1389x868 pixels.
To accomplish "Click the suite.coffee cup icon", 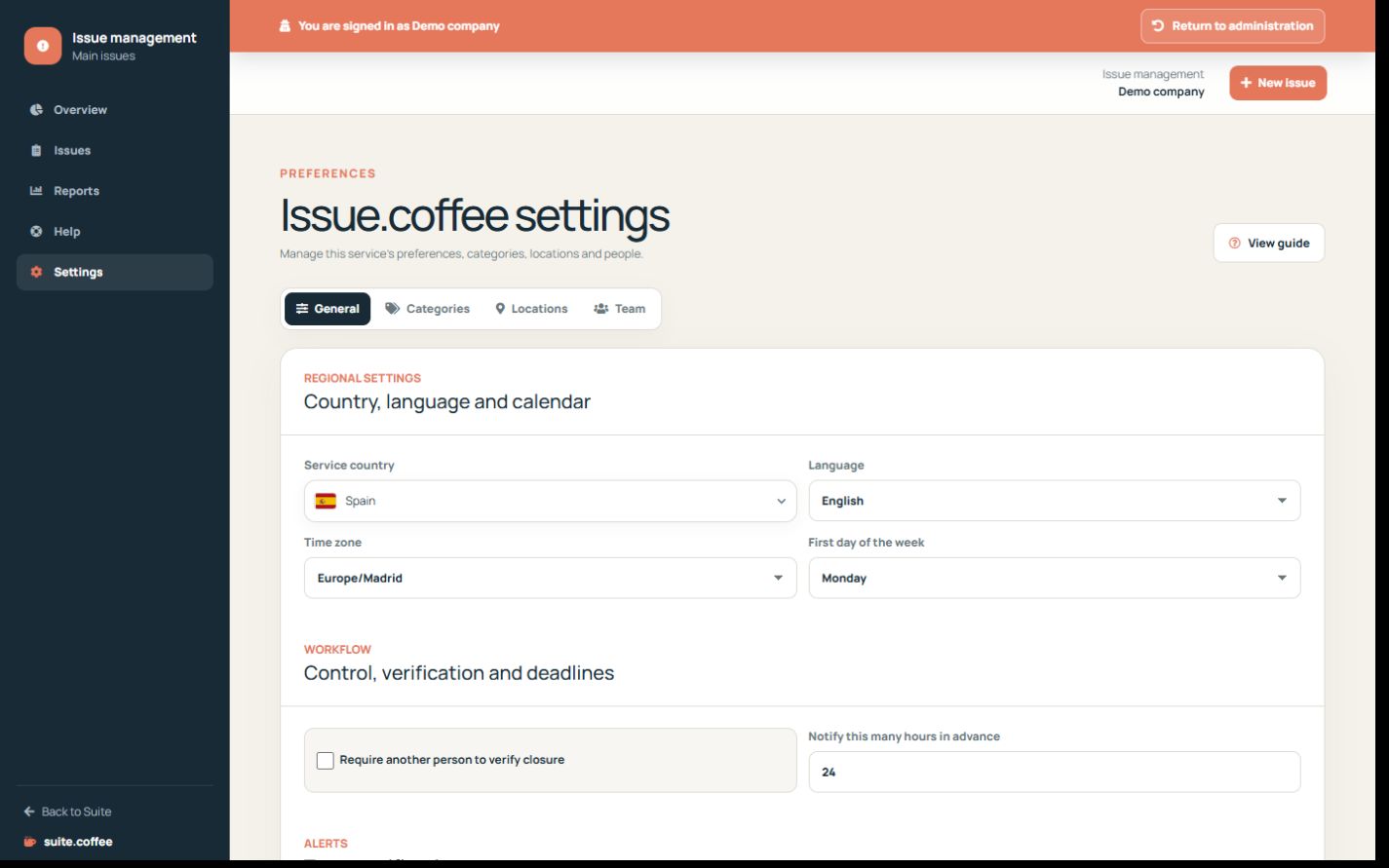I will [x=30, y=842].
